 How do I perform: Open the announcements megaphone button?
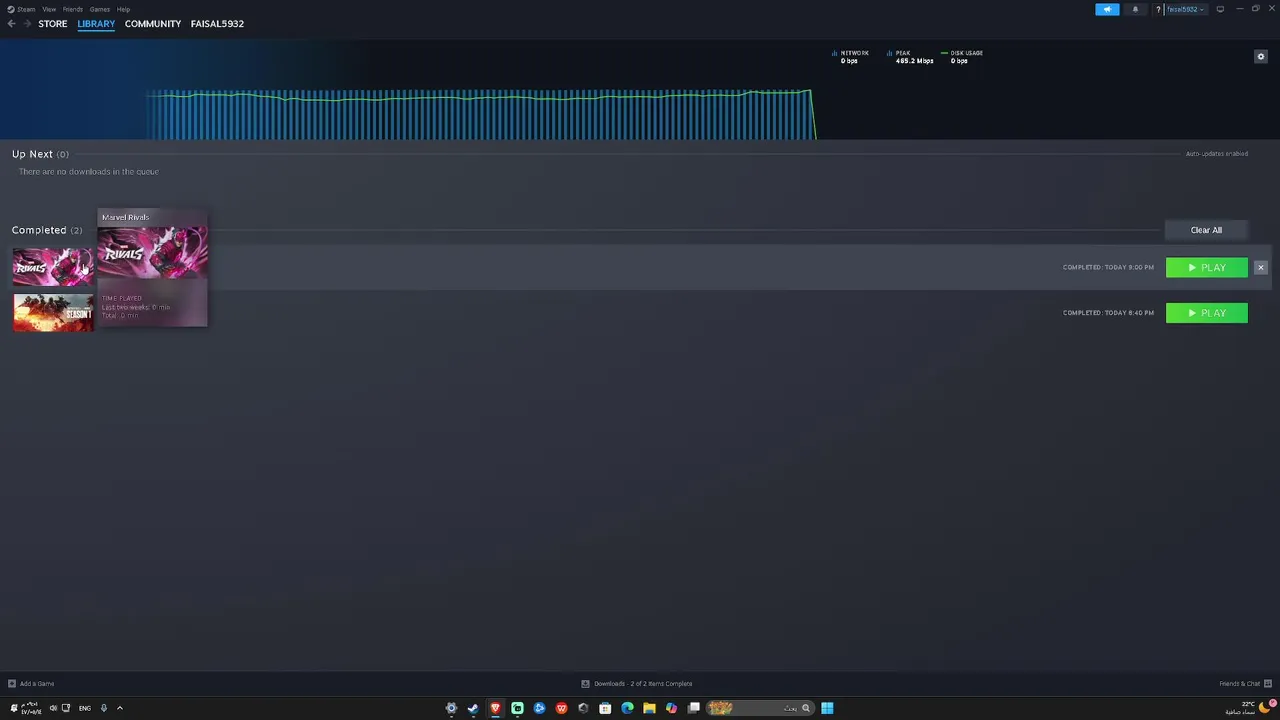coord(1107,9)
